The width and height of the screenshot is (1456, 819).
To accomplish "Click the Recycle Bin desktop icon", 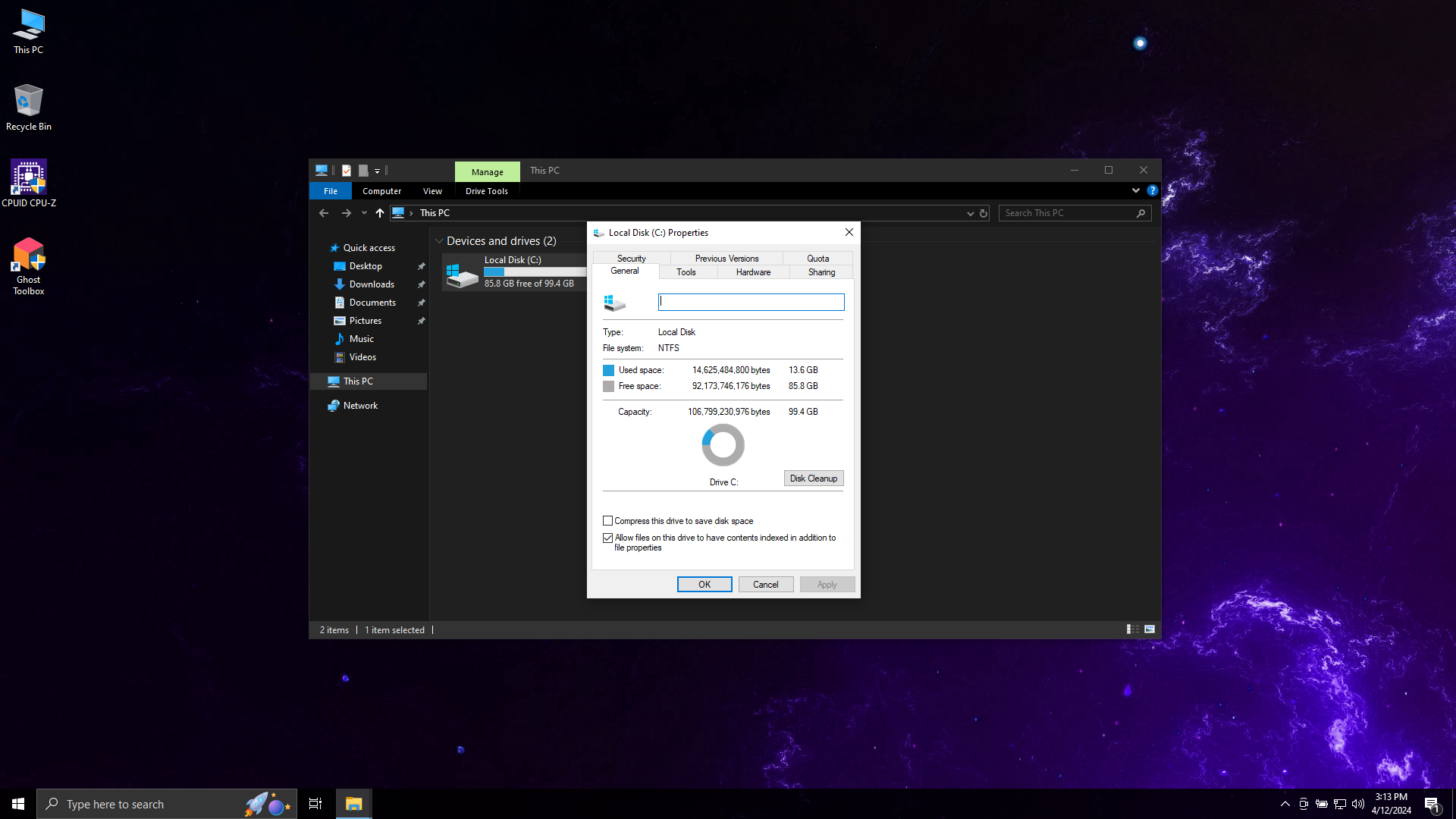I will click(29, 102).
